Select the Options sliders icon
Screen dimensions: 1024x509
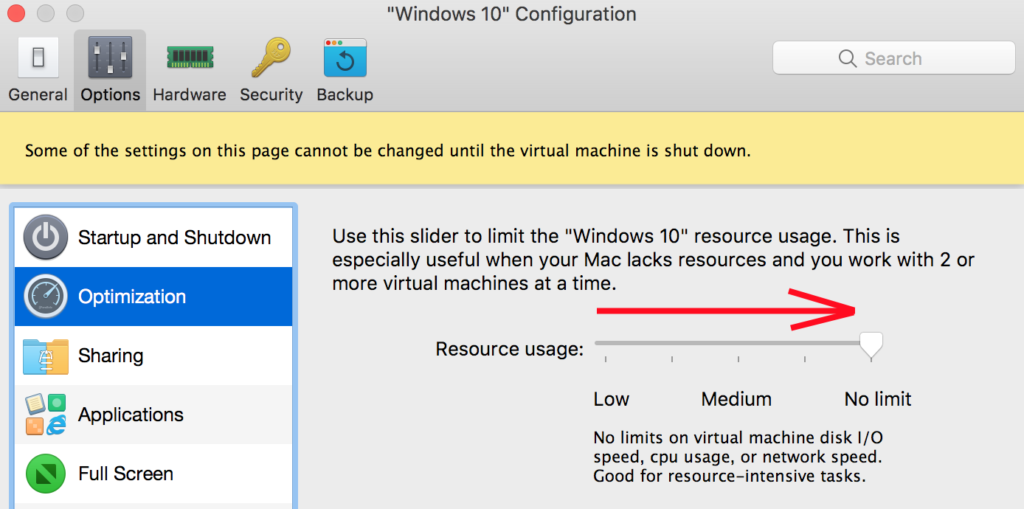(110, 57)
